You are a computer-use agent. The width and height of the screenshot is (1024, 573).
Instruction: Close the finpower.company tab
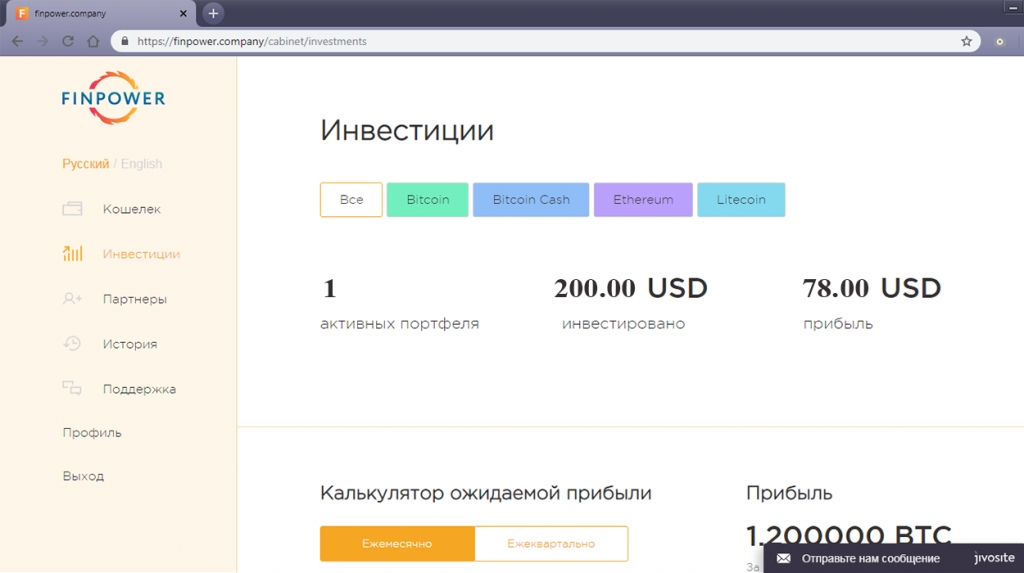point(183,13)
